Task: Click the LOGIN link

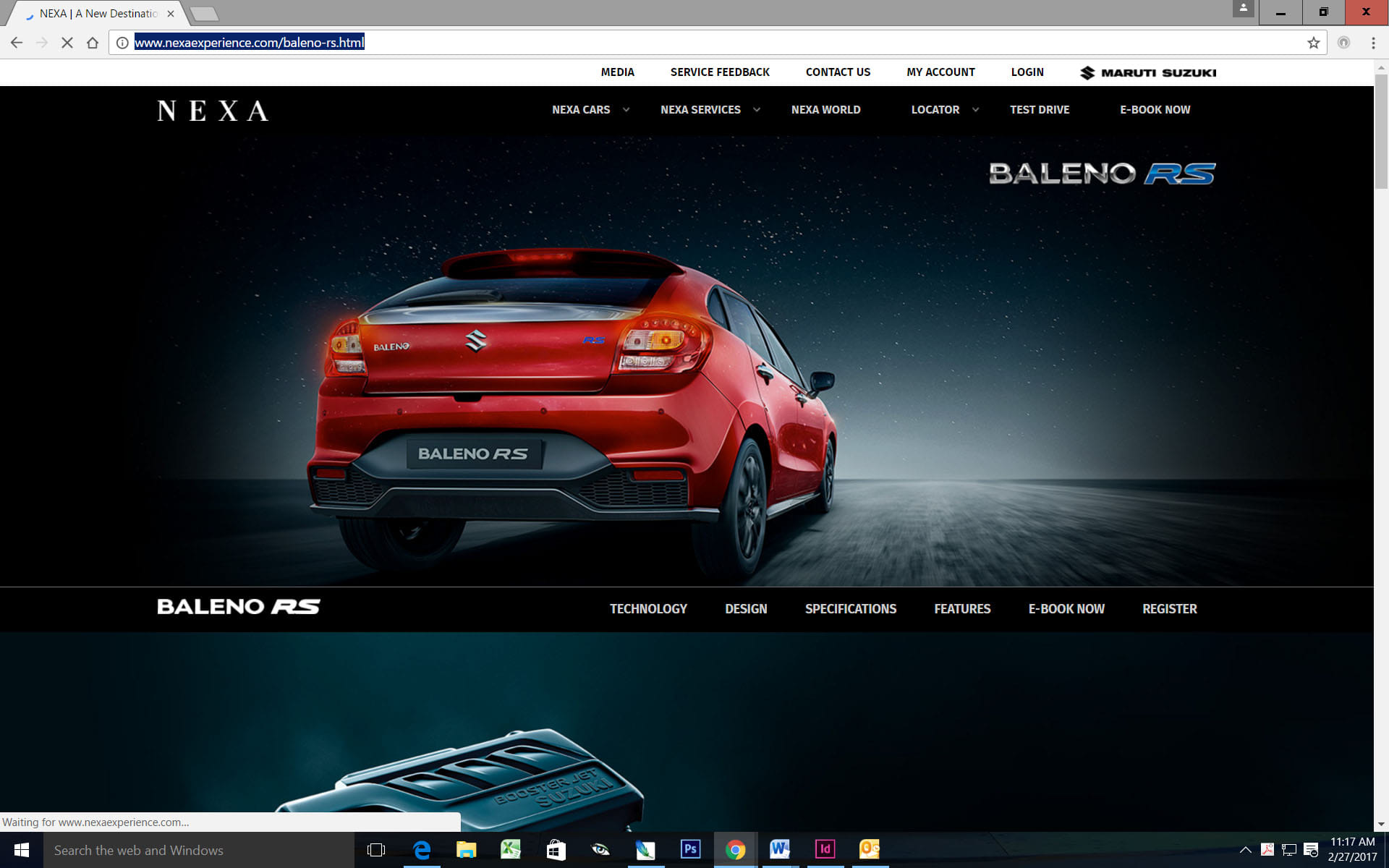Action: point(1027,72)
